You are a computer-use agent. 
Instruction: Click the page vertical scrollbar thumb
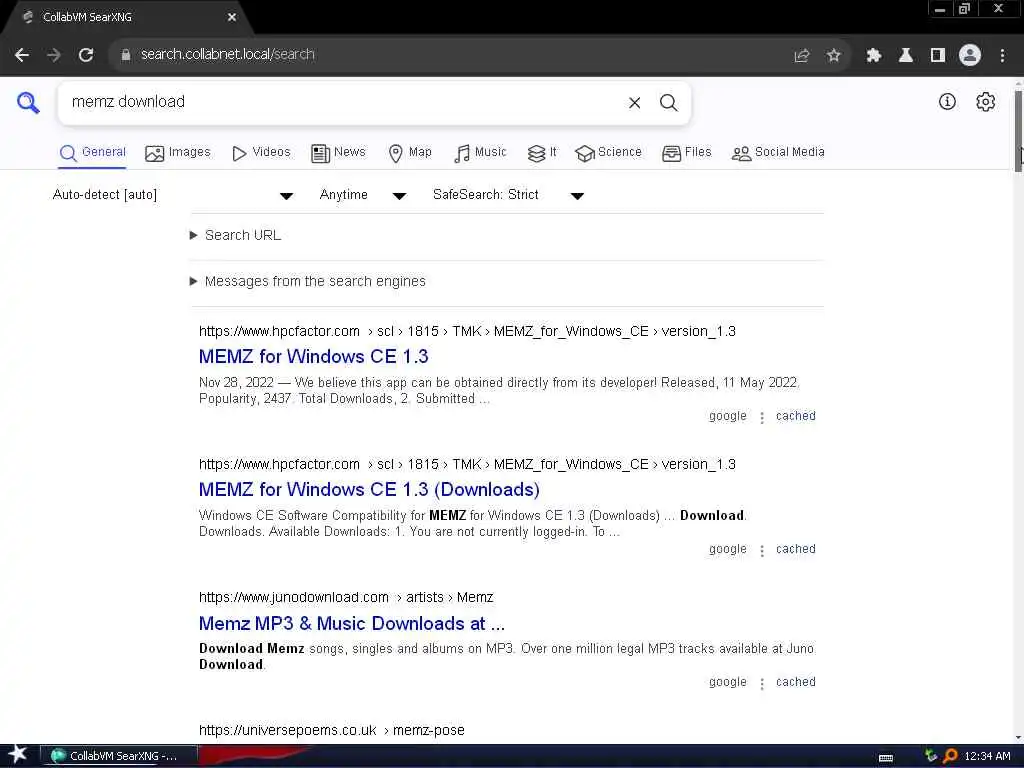tap(1018, 131)
